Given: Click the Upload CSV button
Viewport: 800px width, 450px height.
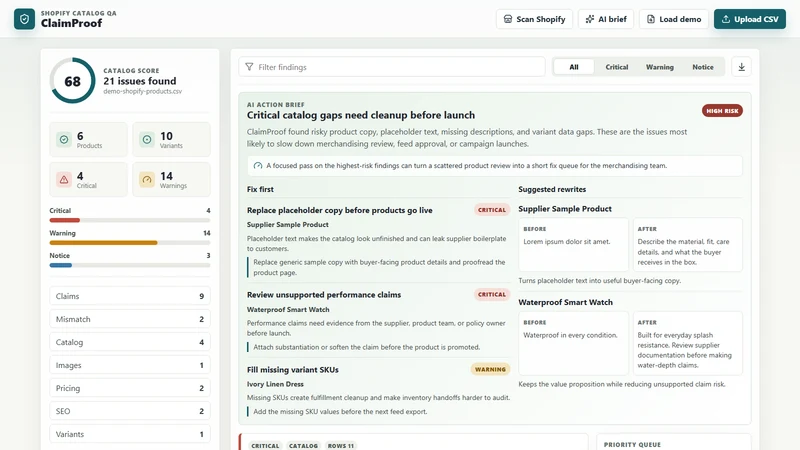Looking at the screenshot, I should coord(749,19).
